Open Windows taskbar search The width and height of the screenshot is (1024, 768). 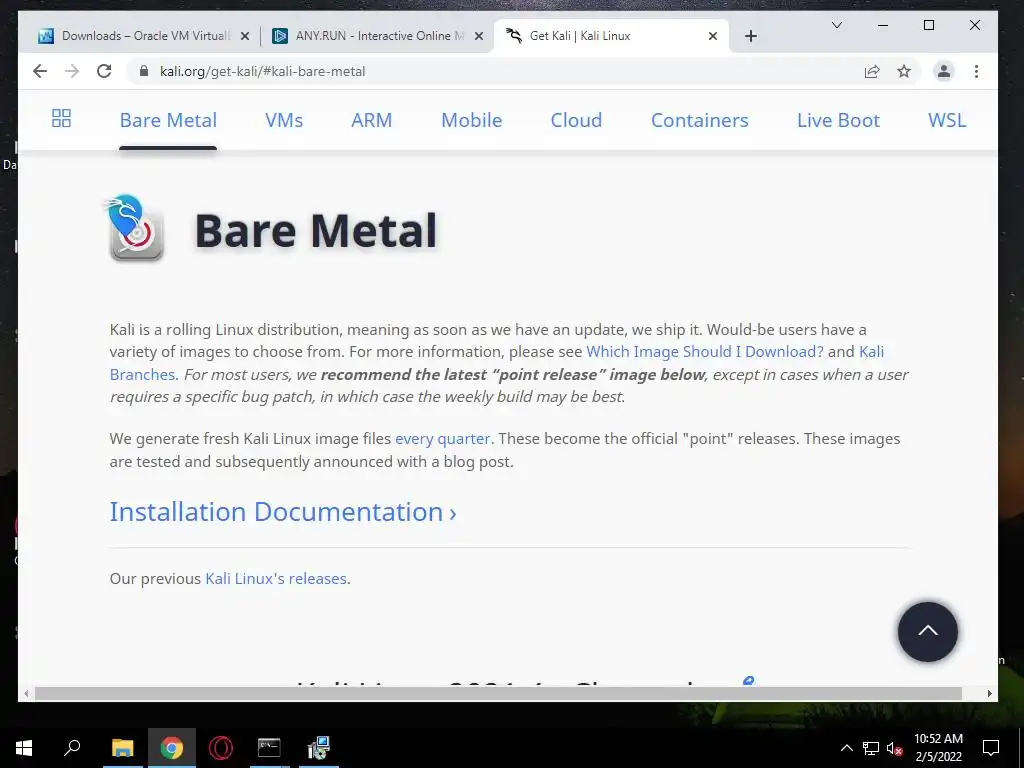[72, 748]
